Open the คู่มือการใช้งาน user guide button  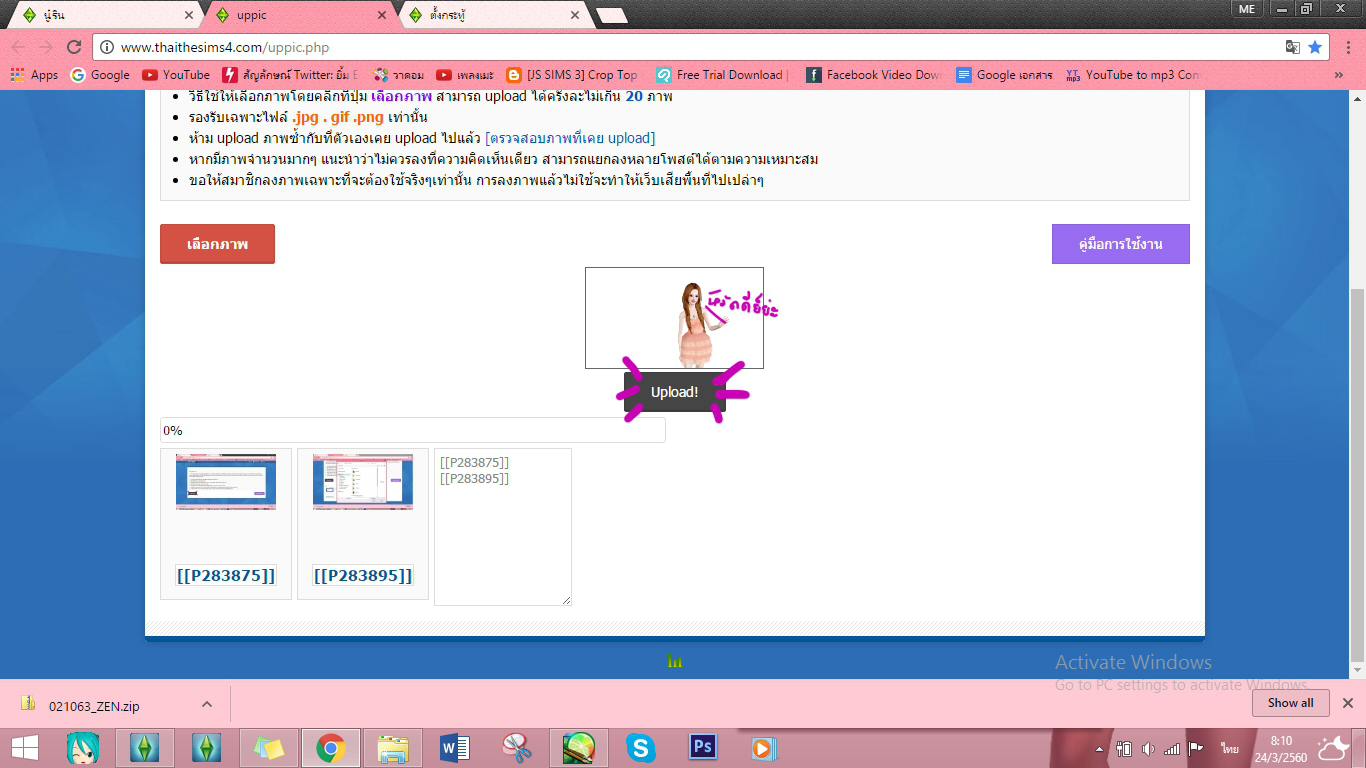pyautogui.click(x=1121, y=244)
